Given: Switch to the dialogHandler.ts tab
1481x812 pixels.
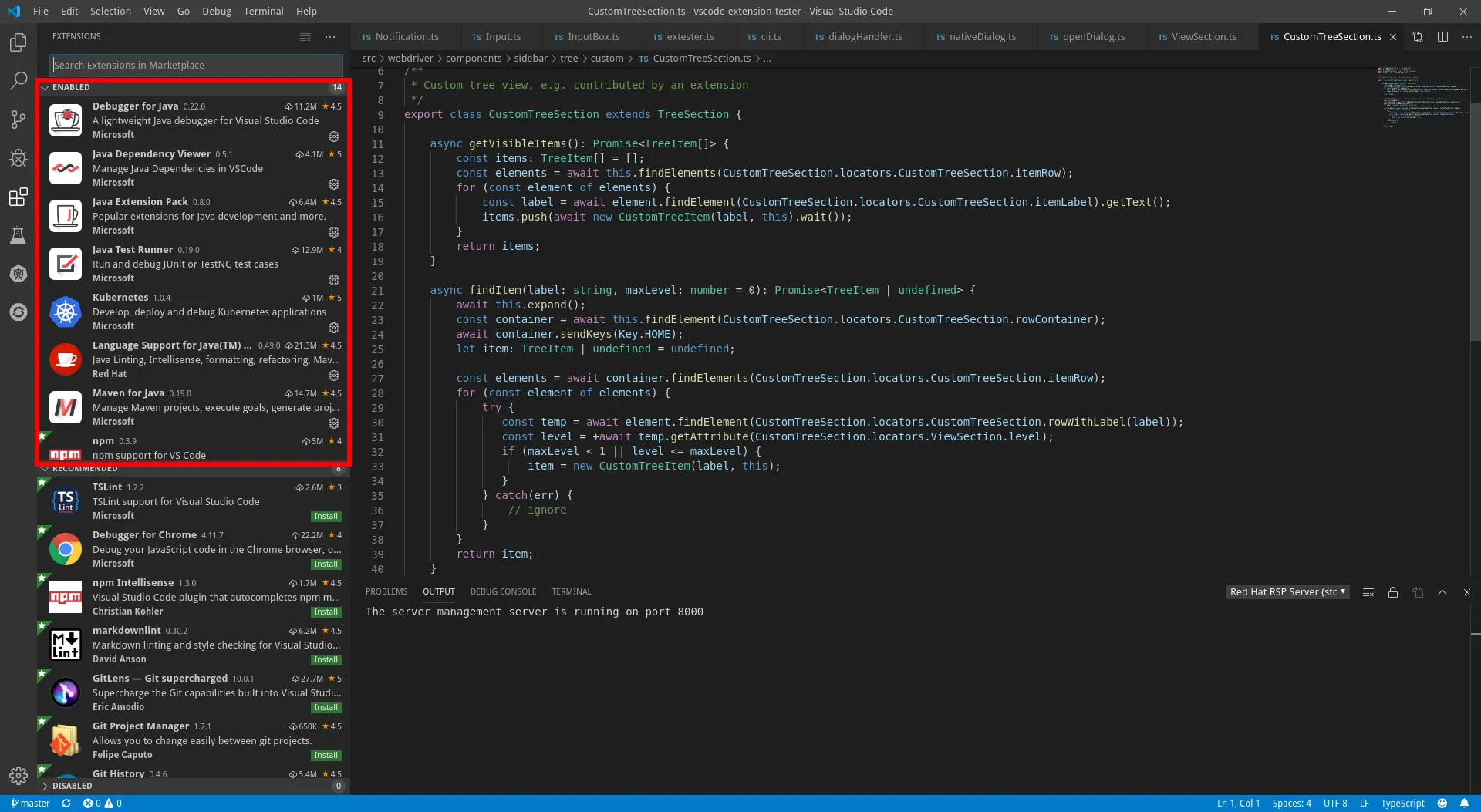Looking at the screenshot, I should 865,37.
